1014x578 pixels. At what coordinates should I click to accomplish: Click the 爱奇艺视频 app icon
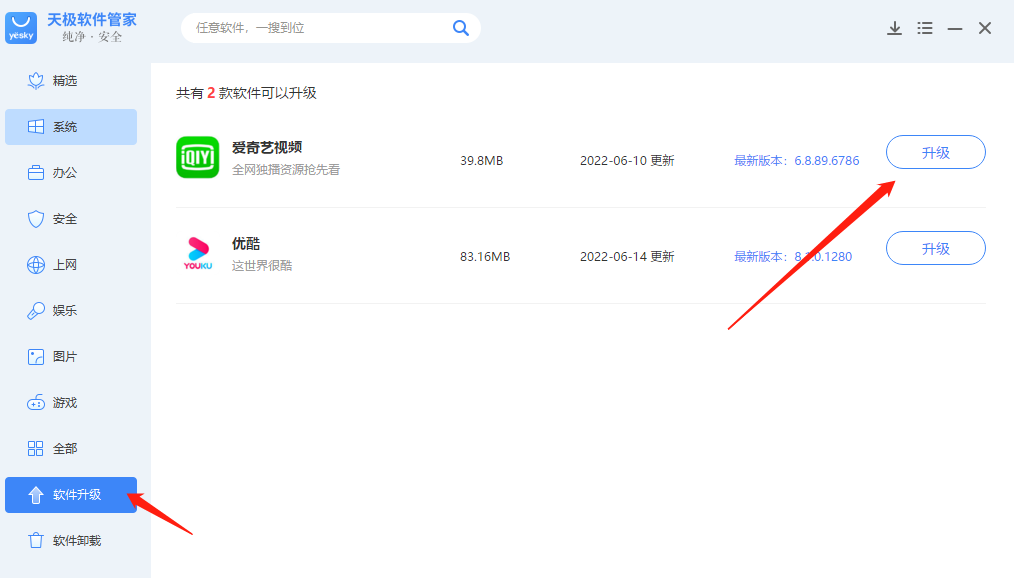pos(198,157)
